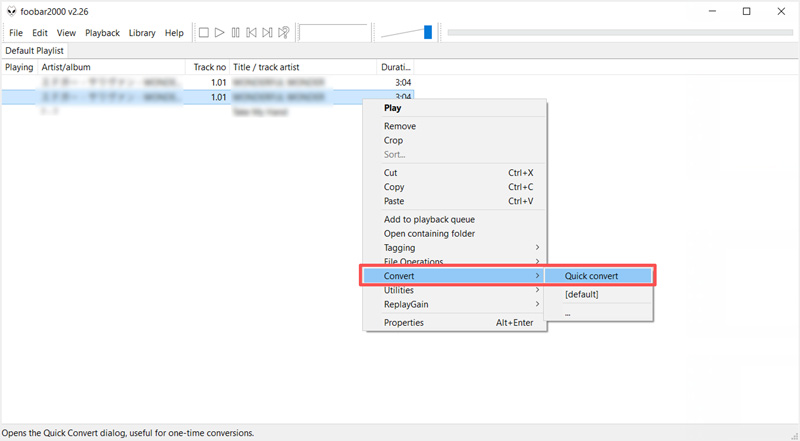Play a random track
Image resolution: width=800 pixels, height=441 pixels.
point(284,33)
